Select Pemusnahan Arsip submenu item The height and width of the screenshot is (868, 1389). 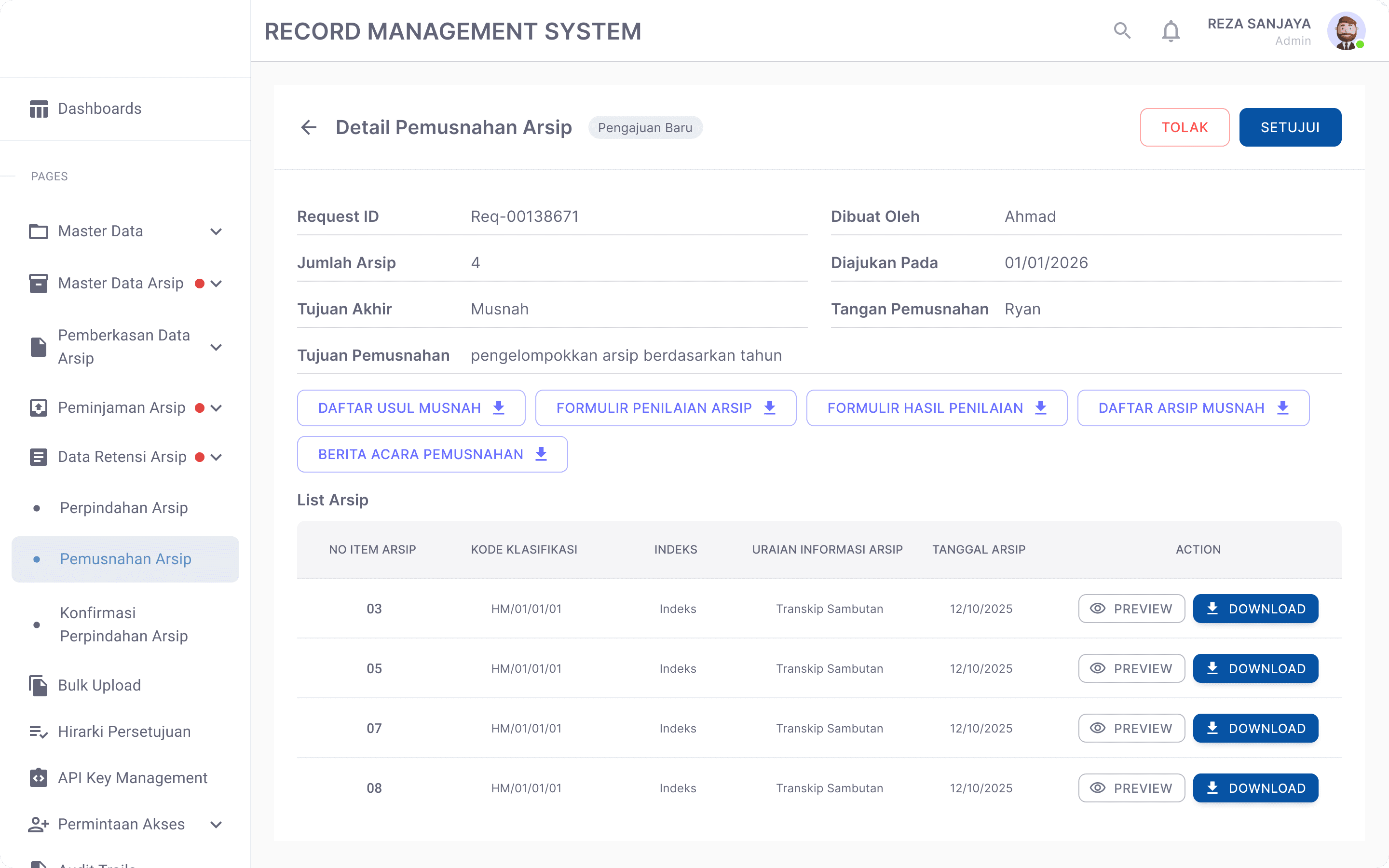125,559
